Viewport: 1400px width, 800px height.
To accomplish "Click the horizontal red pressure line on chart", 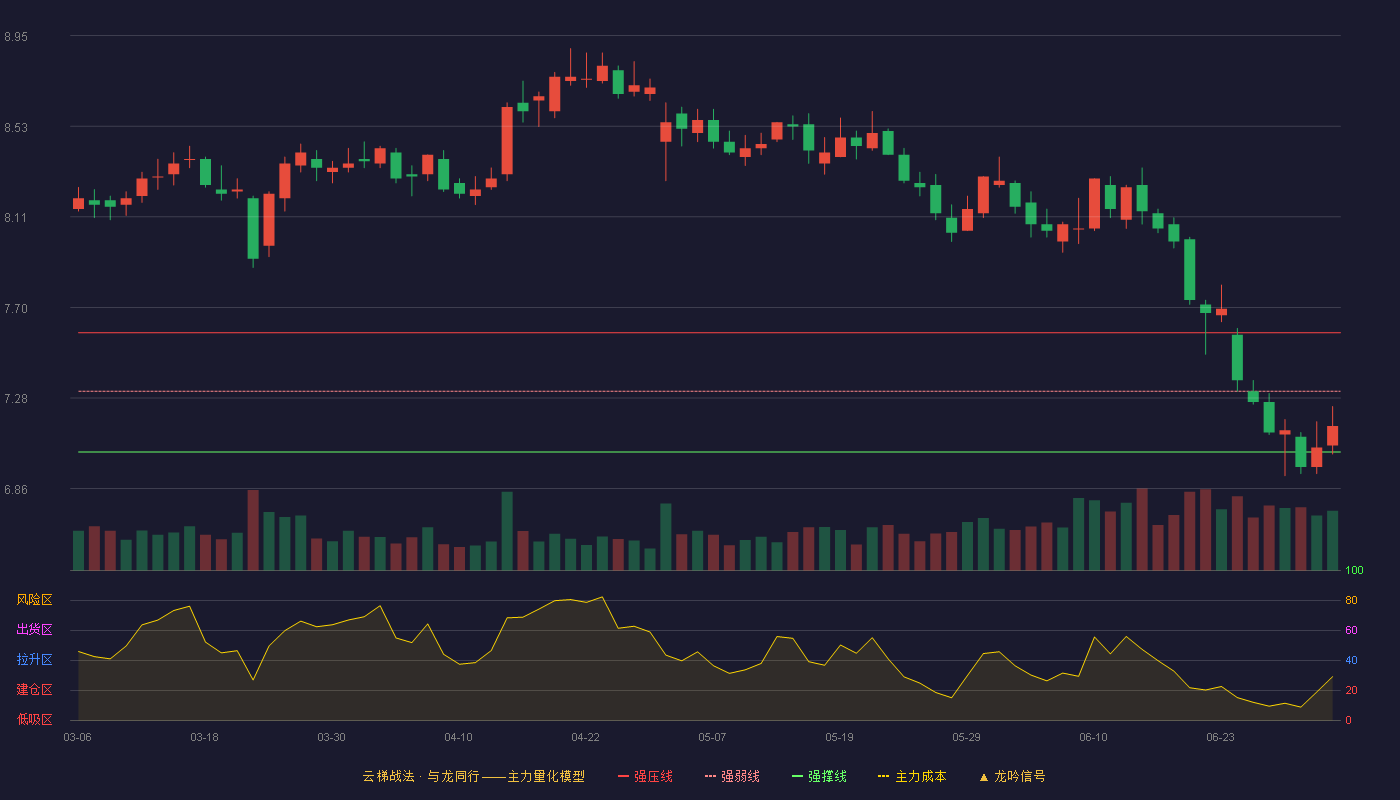I will (x=709, y=333).
